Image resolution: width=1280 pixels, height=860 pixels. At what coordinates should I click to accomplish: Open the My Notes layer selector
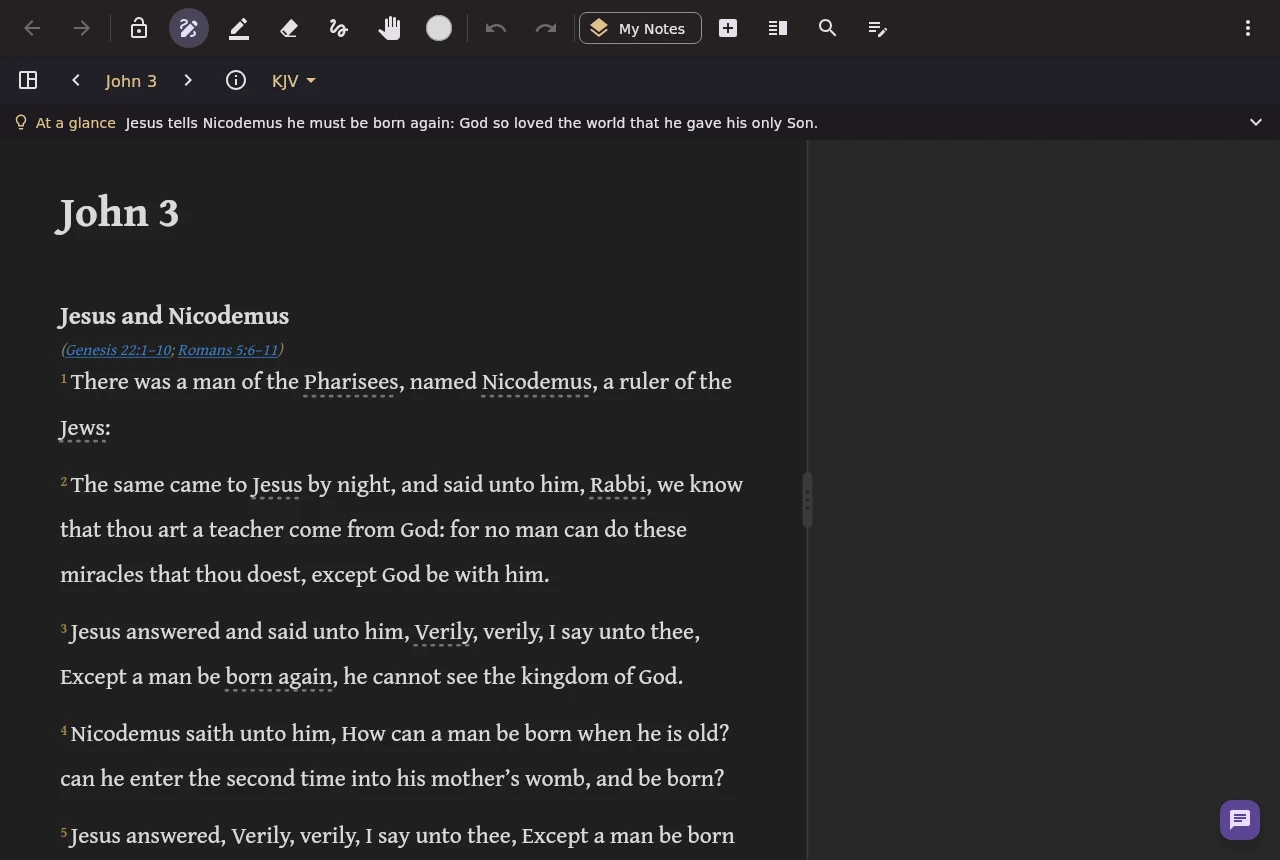point(640,28)
